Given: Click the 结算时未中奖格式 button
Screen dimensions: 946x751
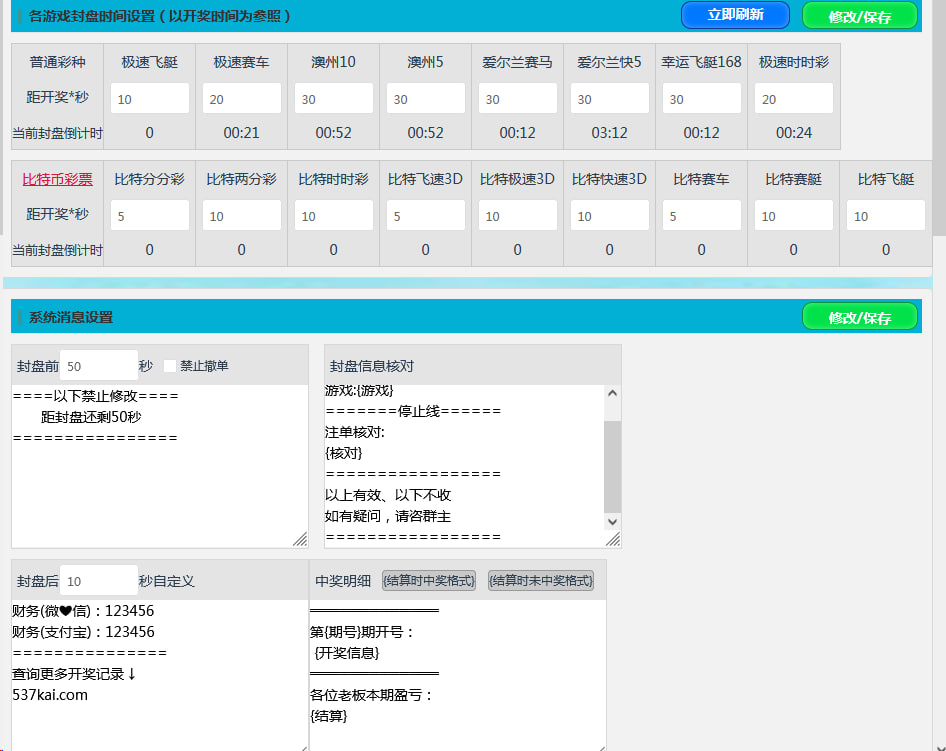Looking at the screenshot, I should tap(540, 580).
